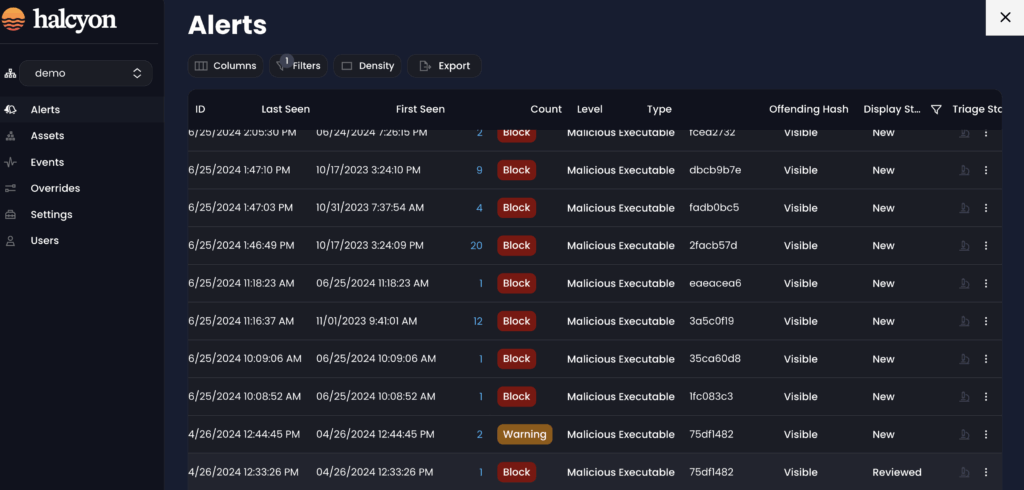Click the Warning level badge
Viewport: 1024px width, 490px height.
524,435
